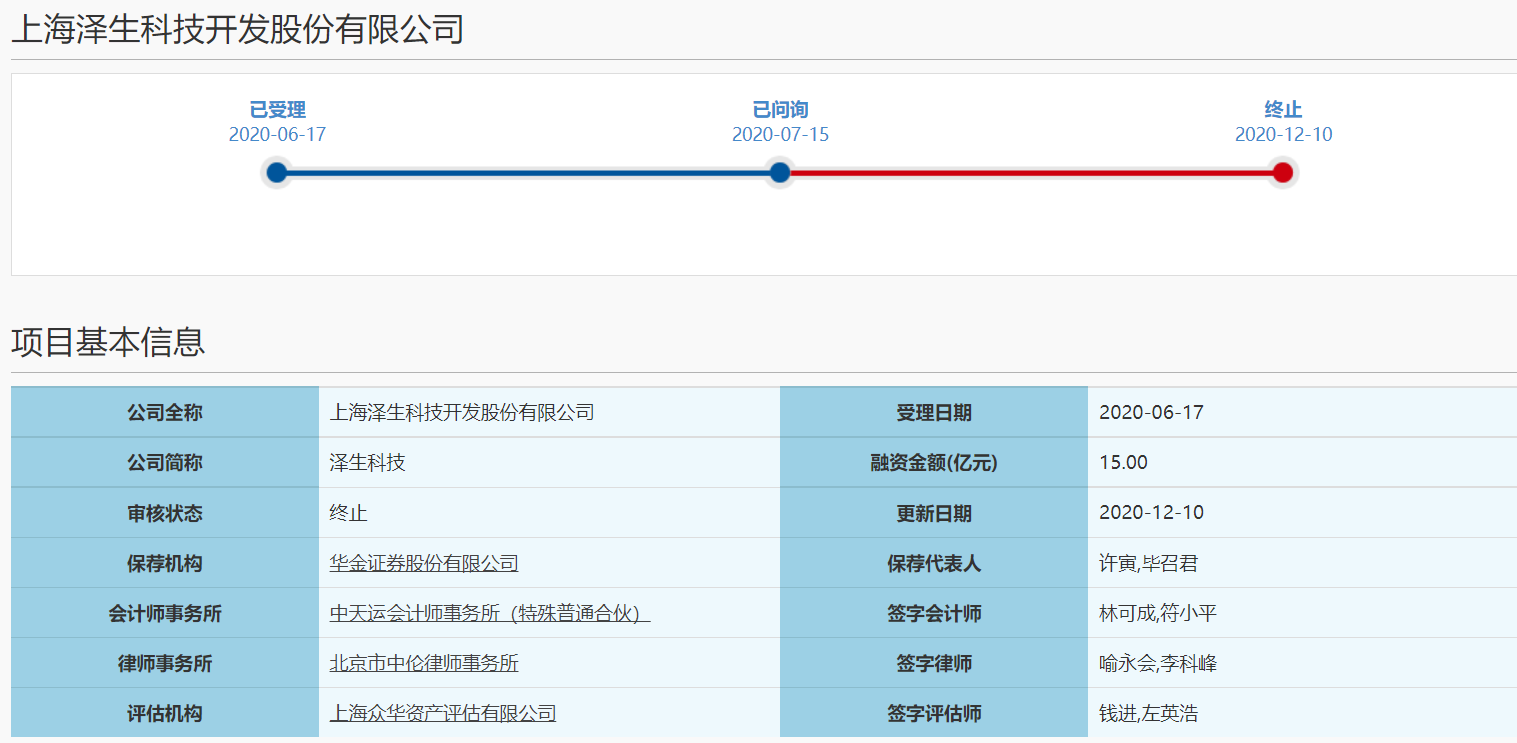
Task: Click the 已受理 timeline node dot
Action: [277, 173]
